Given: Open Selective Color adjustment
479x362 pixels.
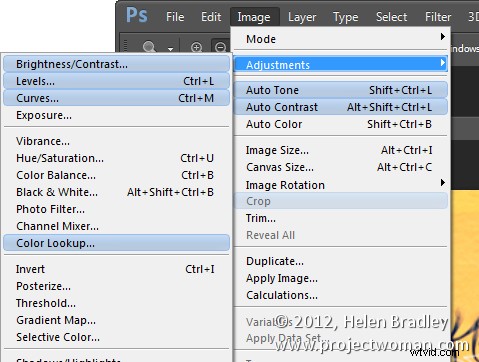Looking at the screenshot, I should (x=116, y=337).
